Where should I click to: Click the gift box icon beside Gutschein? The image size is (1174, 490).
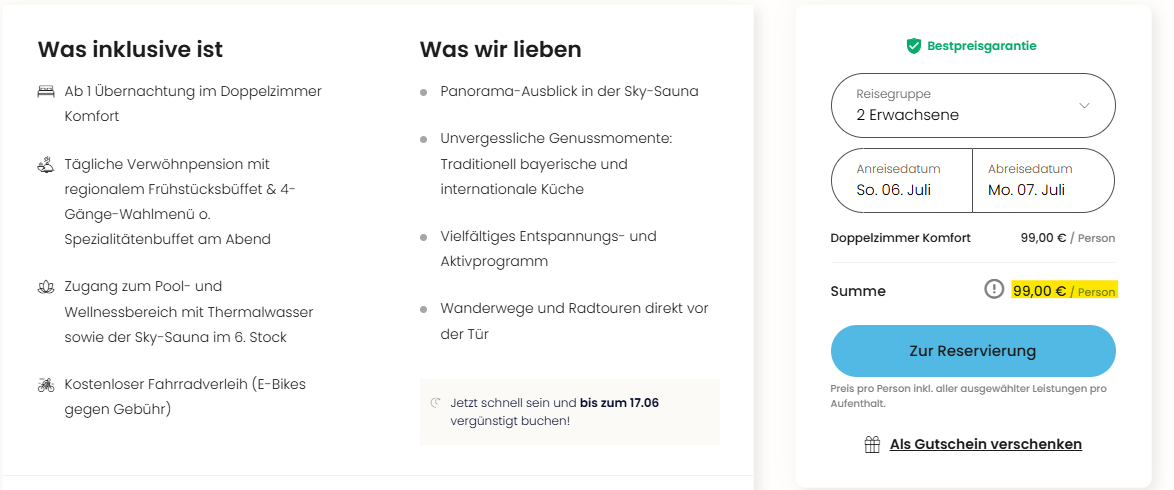872,444
